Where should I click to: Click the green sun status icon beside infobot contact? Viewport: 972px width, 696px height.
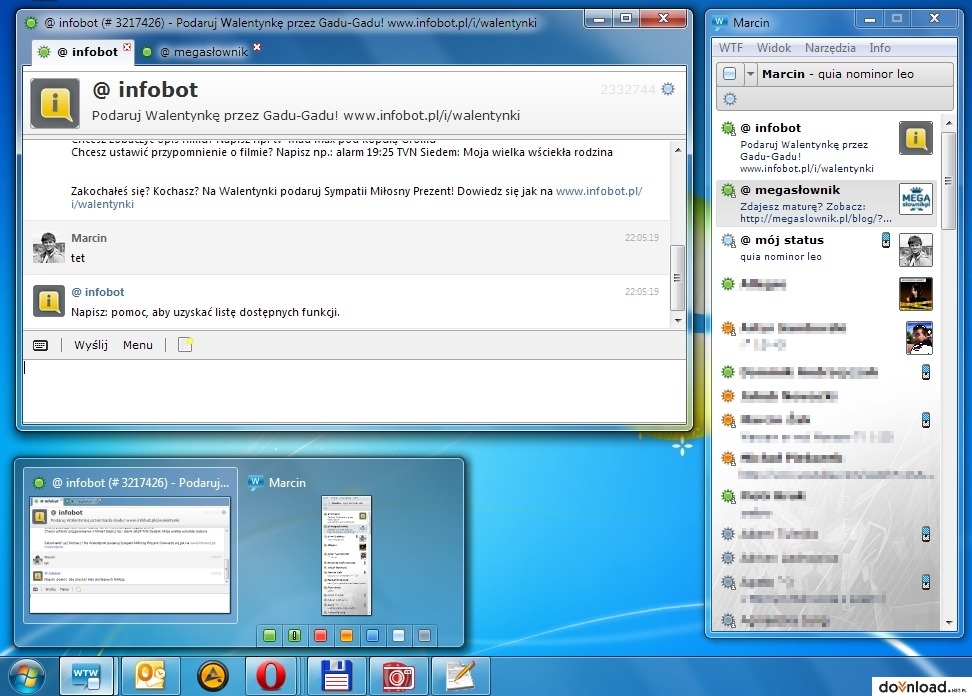click(x=728, y=128)
